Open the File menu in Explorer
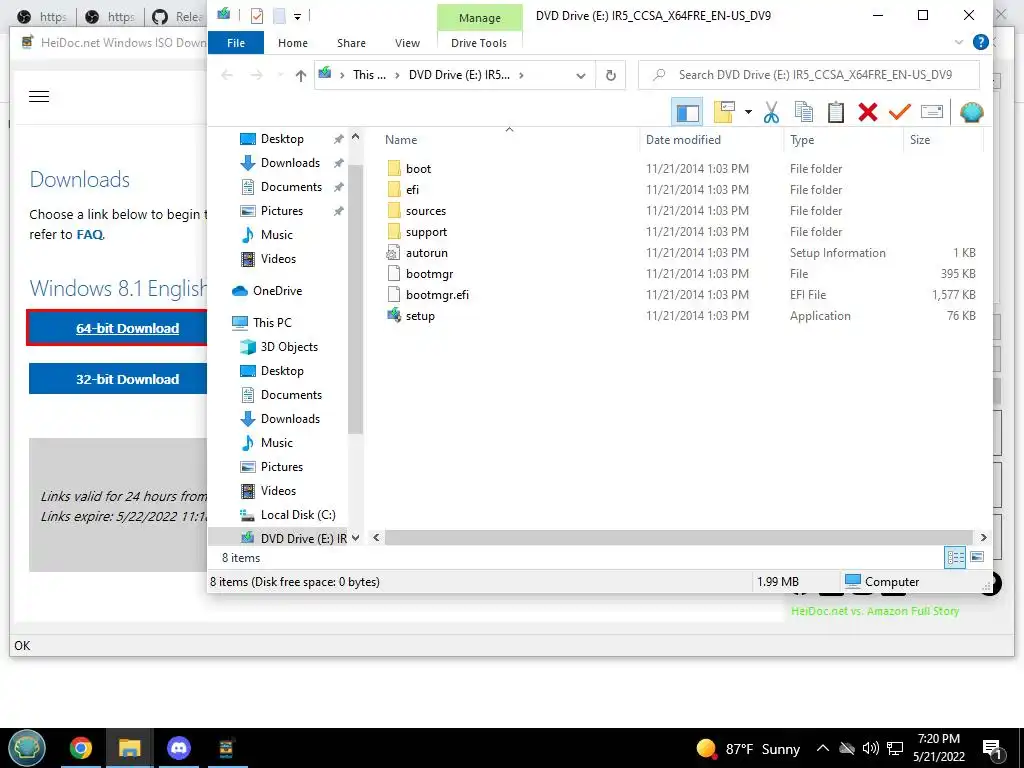This screenshot has width=1024, height=768. tap(236, 43)
